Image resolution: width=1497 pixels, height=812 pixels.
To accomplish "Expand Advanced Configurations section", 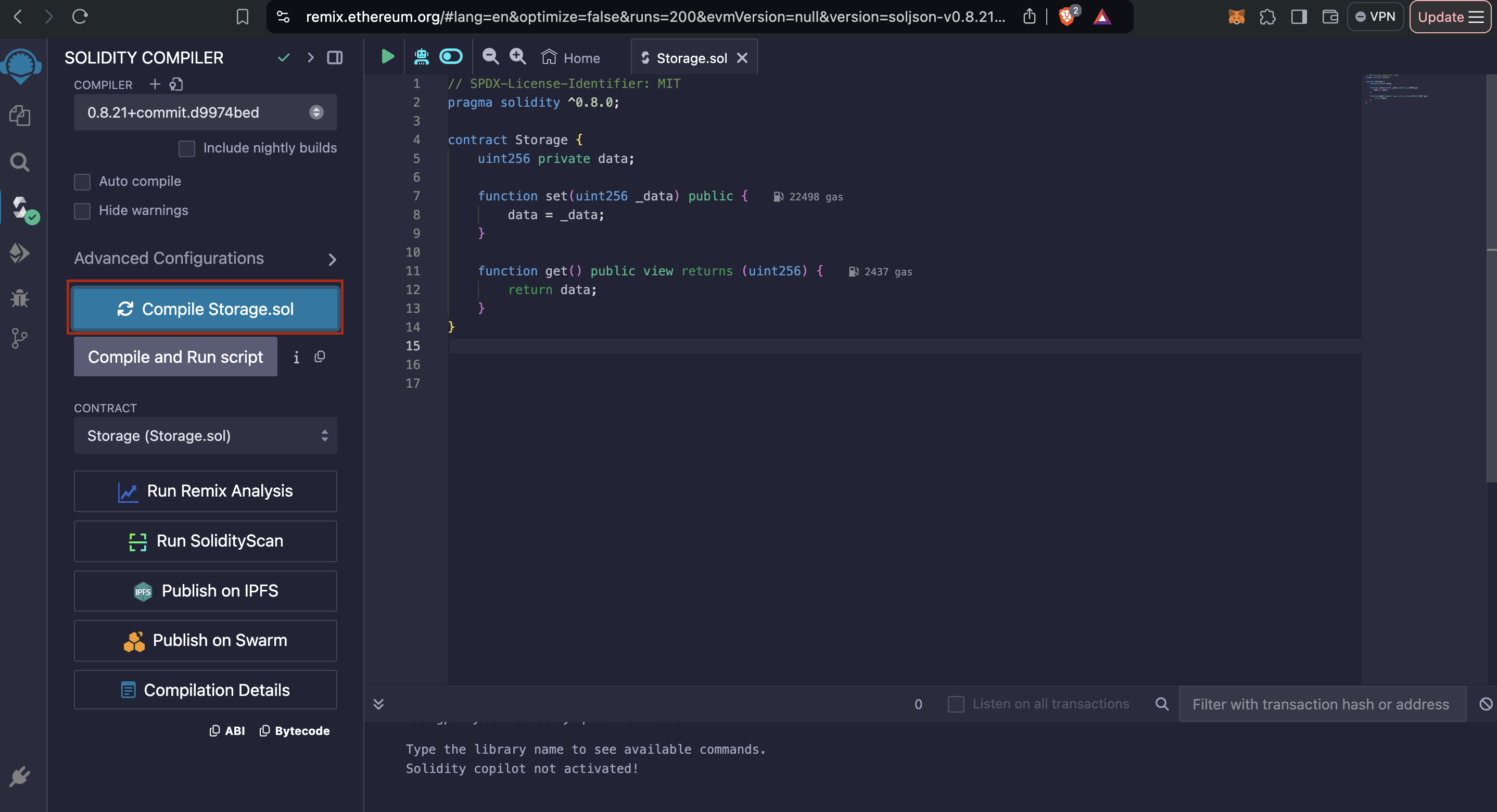I will (205, 258).
